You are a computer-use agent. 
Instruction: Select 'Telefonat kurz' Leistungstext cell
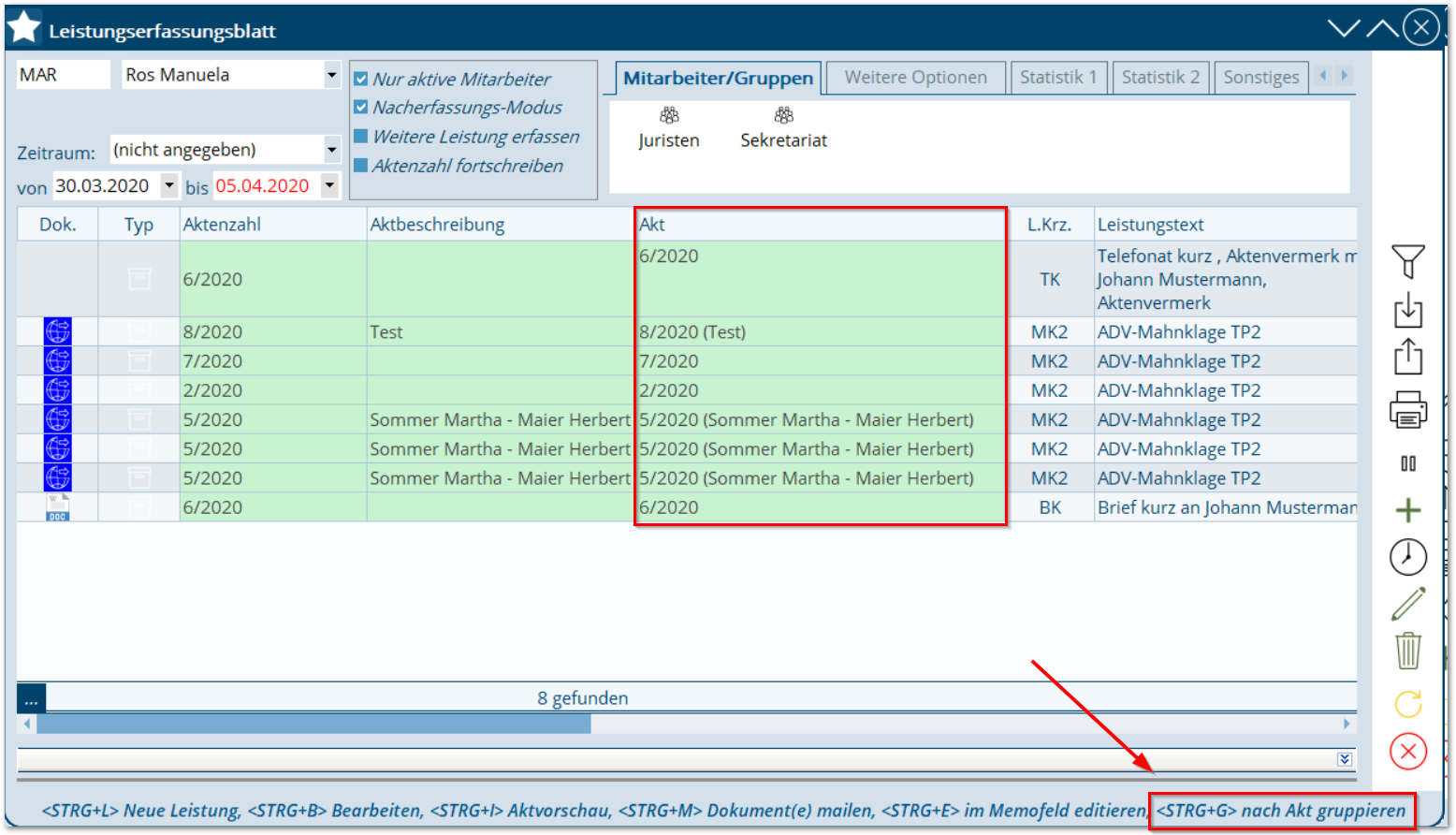point(1226,279)
